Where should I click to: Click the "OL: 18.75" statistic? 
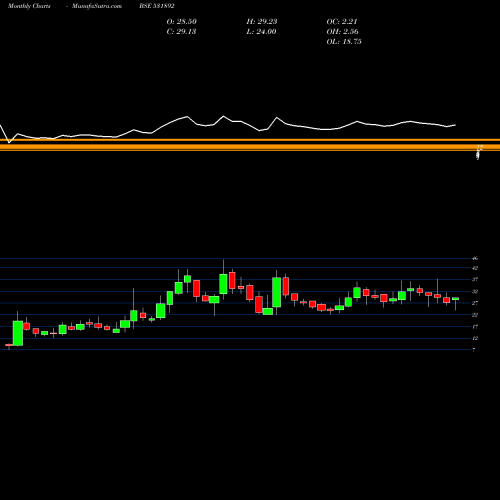point(344,42)
